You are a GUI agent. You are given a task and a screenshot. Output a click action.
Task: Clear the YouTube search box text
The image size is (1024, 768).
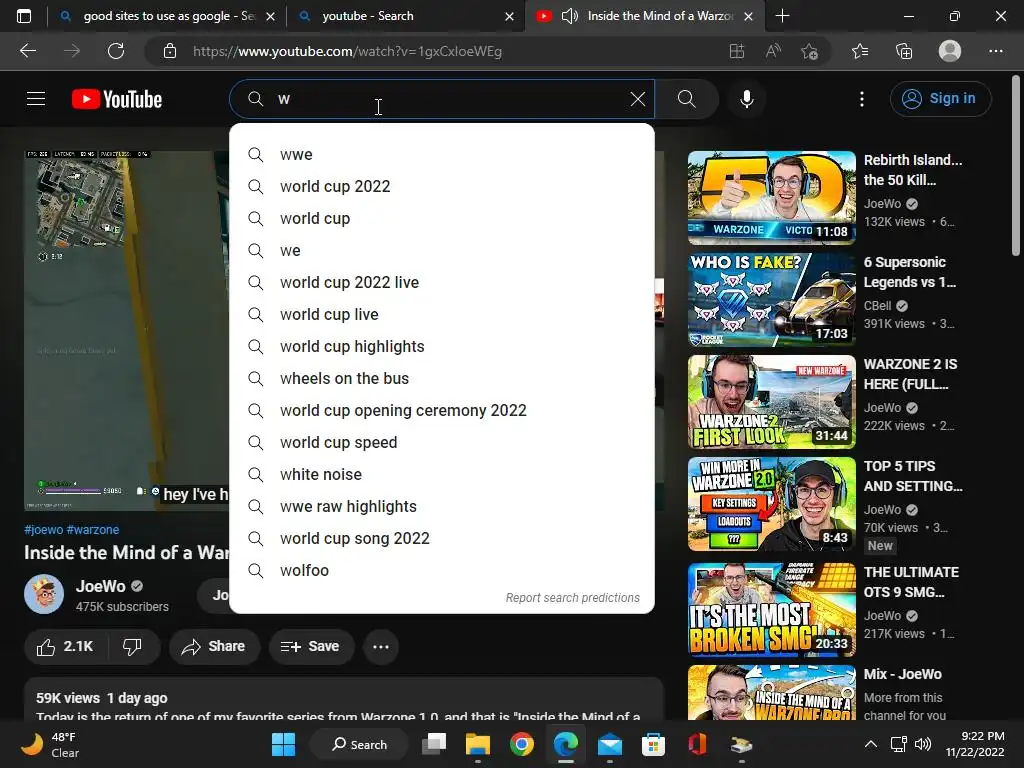point(637,99)
